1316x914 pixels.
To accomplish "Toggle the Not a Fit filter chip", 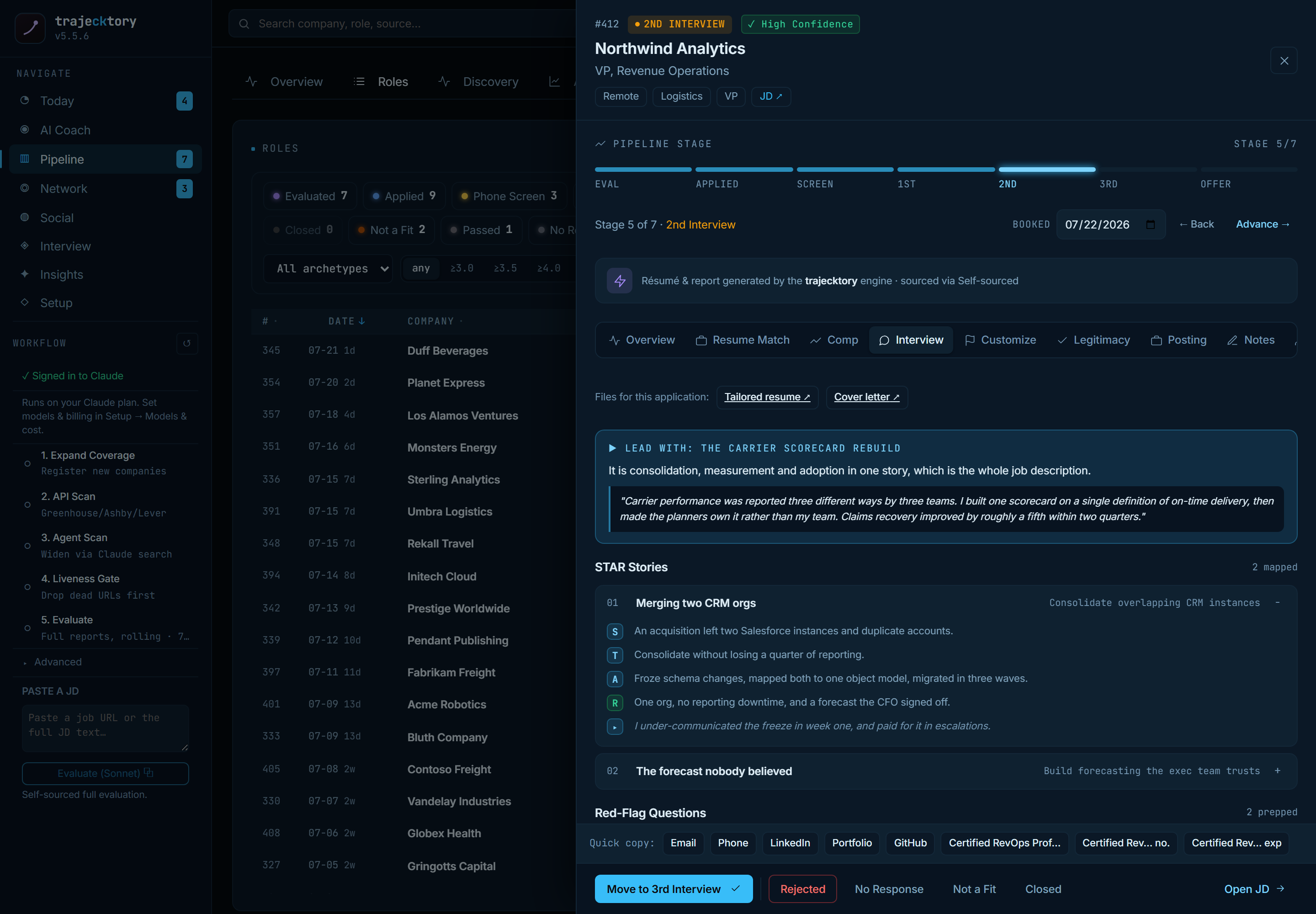I will click(x=392, y=230).
